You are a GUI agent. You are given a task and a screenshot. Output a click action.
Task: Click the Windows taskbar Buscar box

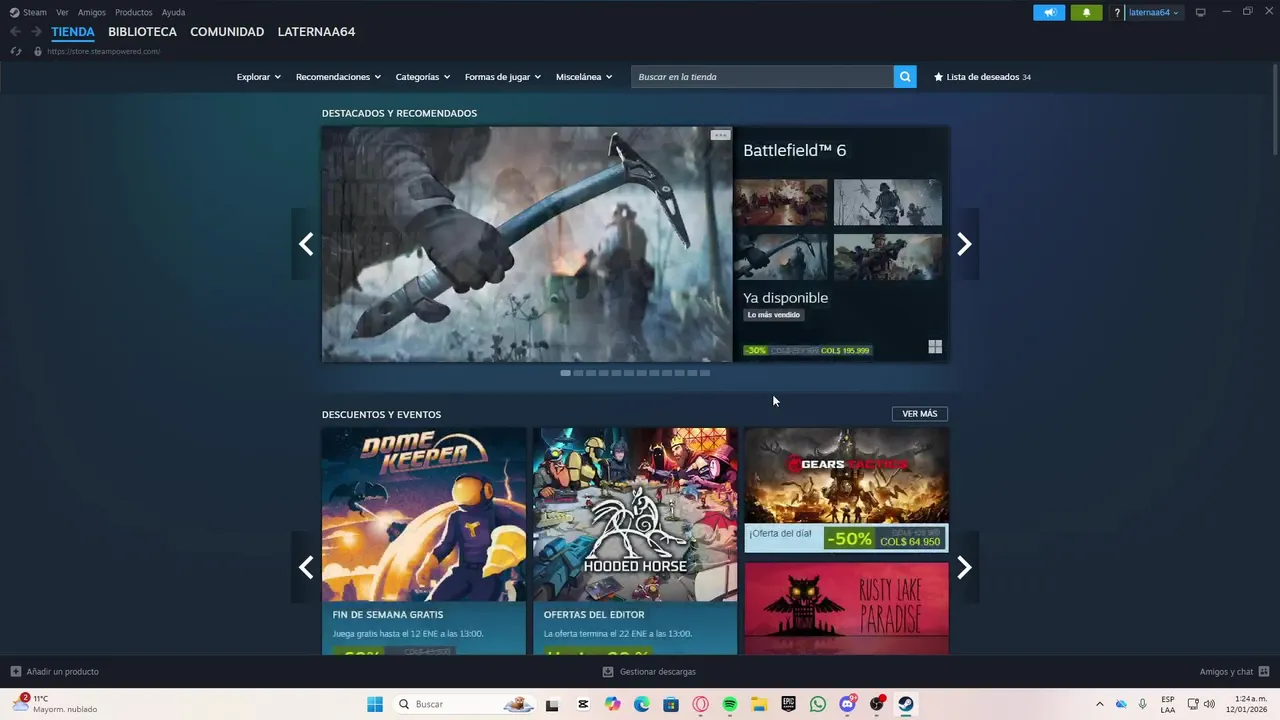click(464, 704)
